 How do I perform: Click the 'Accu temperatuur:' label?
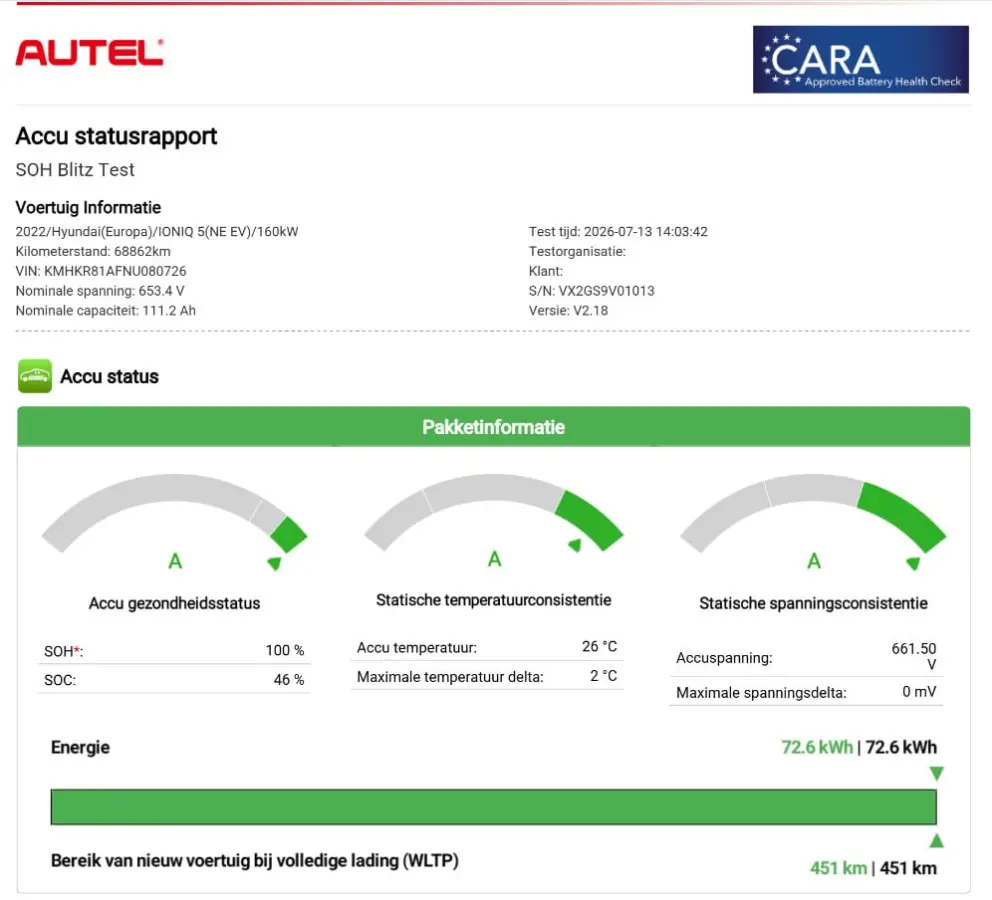(417, 648)
